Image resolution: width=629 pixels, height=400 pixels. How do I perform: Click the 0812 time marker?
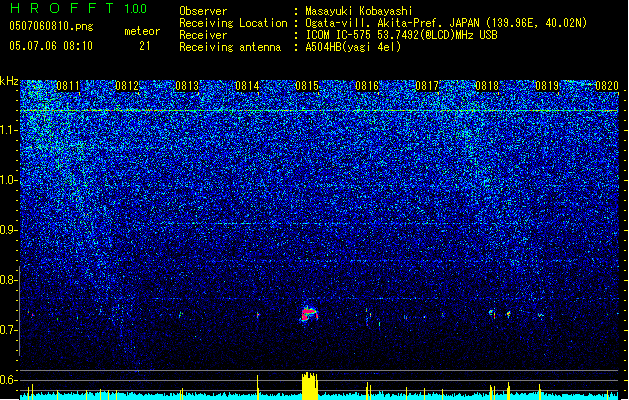(x=127, y=86)
